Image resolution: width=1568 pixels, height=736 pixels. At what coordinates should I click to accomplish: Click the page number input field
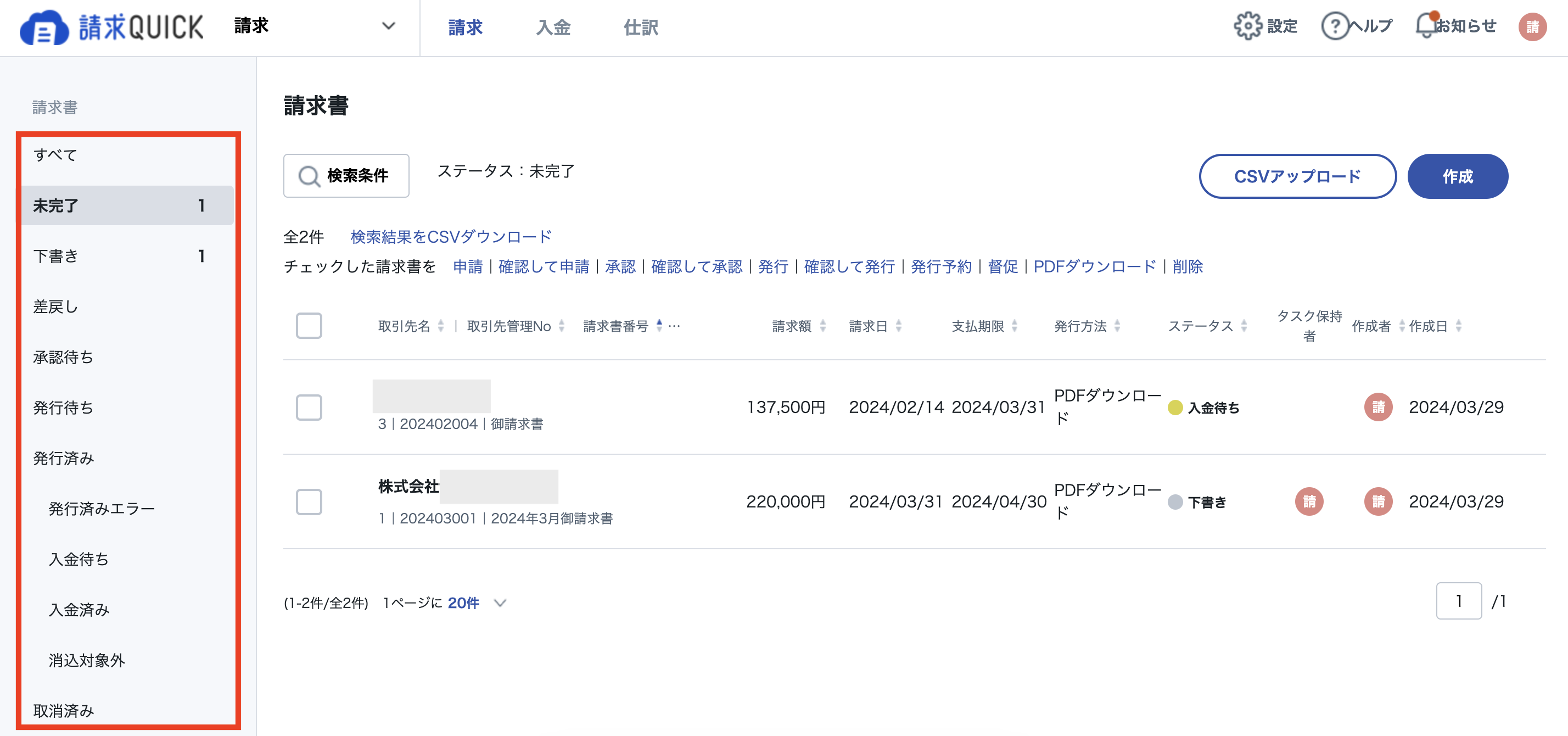1458,601
